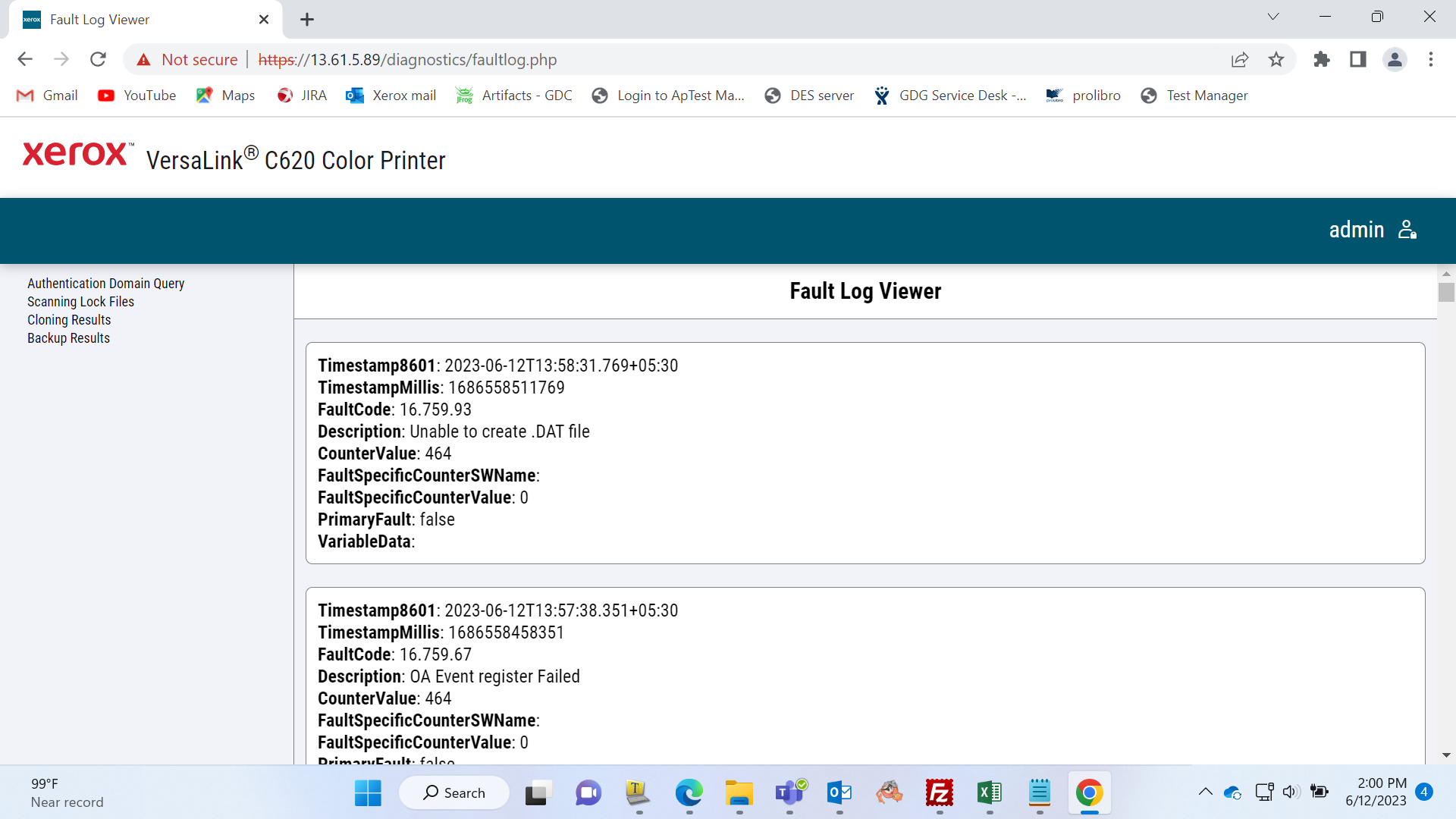Click the share page icon in address bar
Image resolution: width=1456 pixels, height=819 pixels.
coord(1240,59)
